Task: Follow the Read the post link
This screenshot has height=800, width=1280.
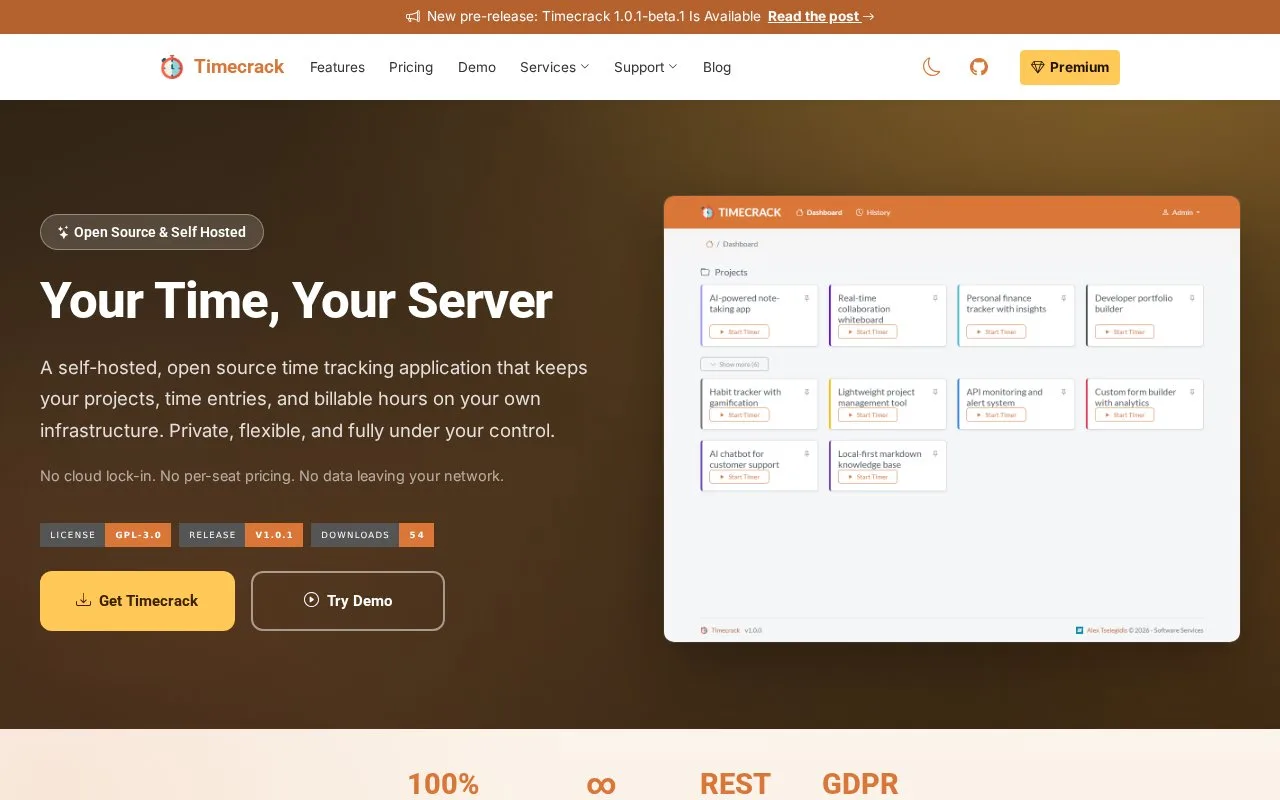Action: [821, 16]
